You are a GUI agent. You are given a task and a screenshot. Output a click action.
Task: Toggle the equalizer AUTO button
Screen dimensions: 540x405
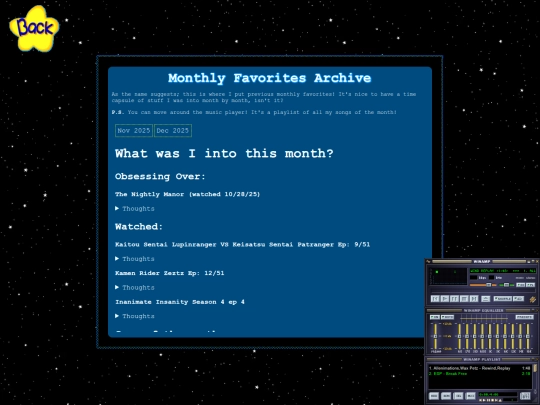click(x=447, y=317)
